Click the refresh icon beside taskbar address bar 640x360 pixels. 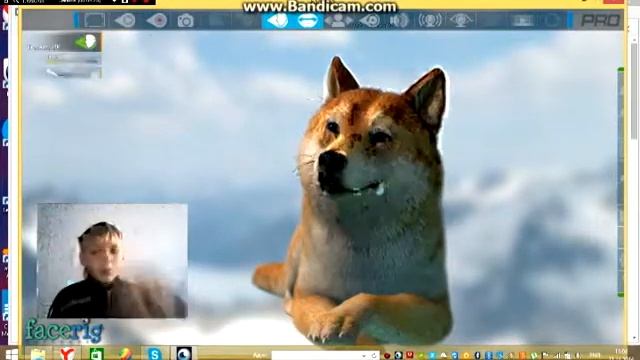pyautogui.click(x=373, y=356)
